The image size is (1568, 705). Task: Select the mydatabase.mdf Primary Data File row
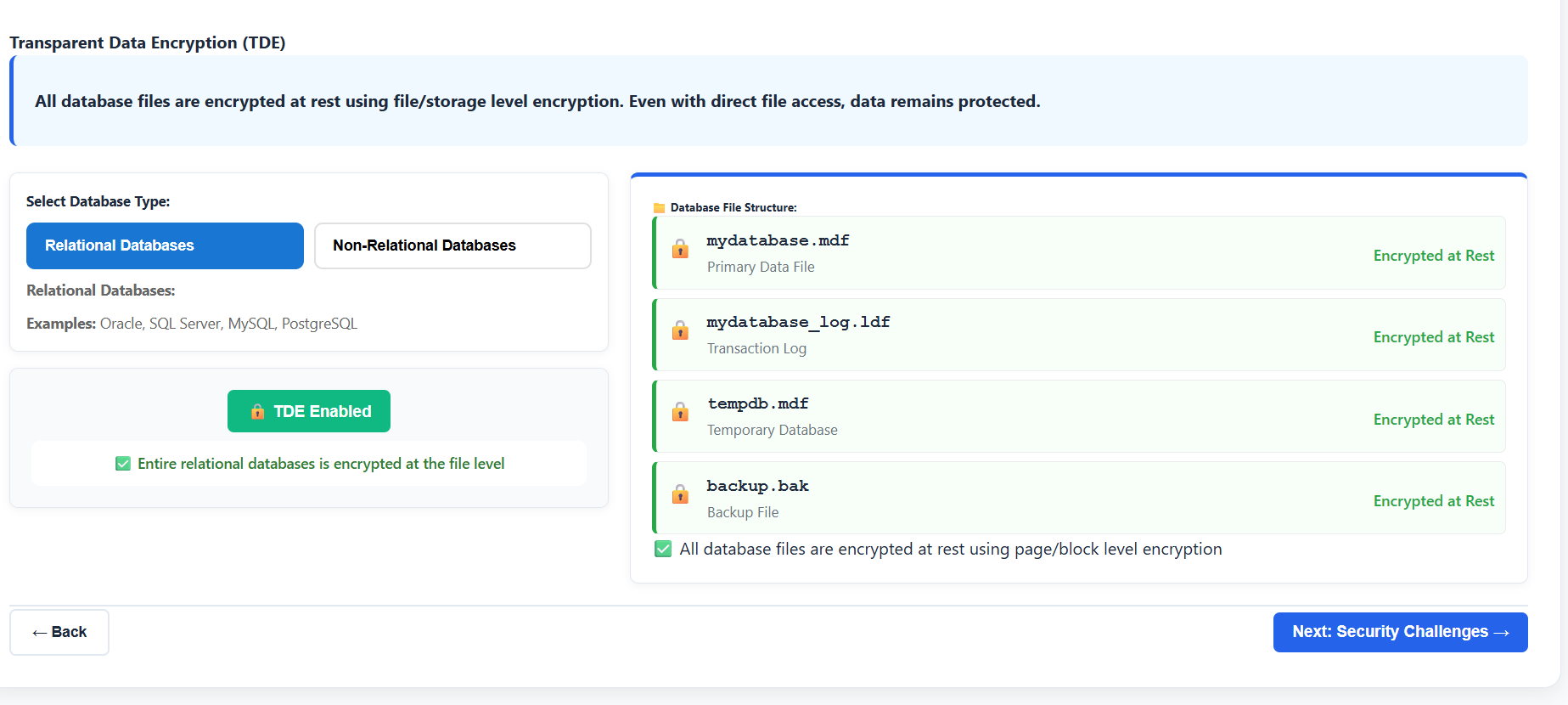coord(1019,253)
